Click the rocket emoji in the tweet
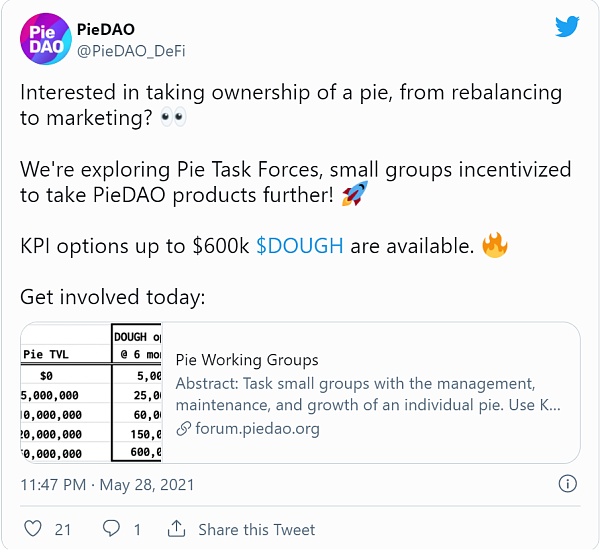600x552 pixels. [x=355, y=194]
